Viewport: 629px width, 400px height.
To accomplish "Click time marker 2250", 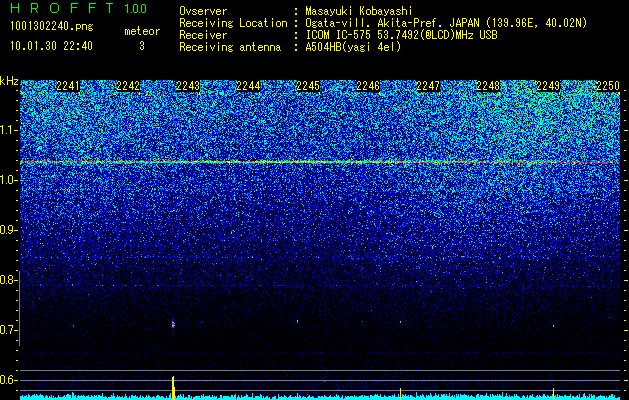I will (608, 86).
